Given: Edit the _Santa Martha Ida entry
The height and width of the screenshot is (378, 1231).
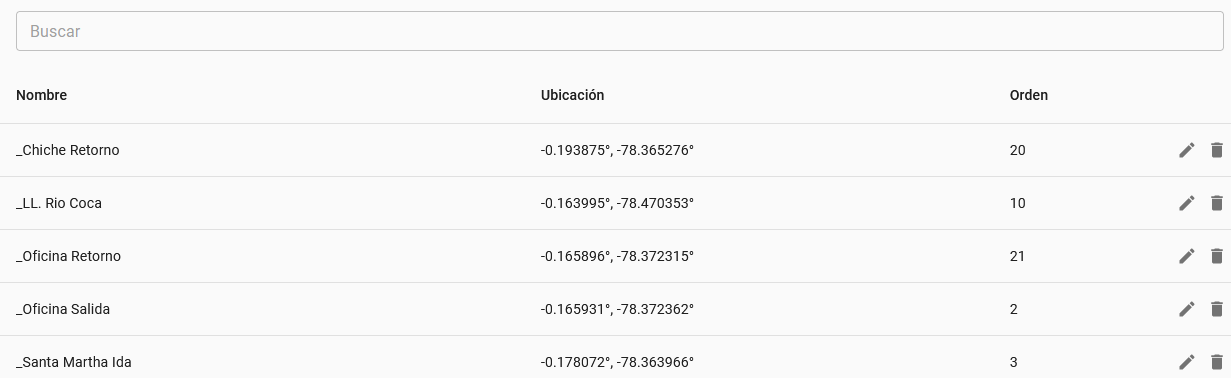Looking at the screenshot, I should [1187, 362].
